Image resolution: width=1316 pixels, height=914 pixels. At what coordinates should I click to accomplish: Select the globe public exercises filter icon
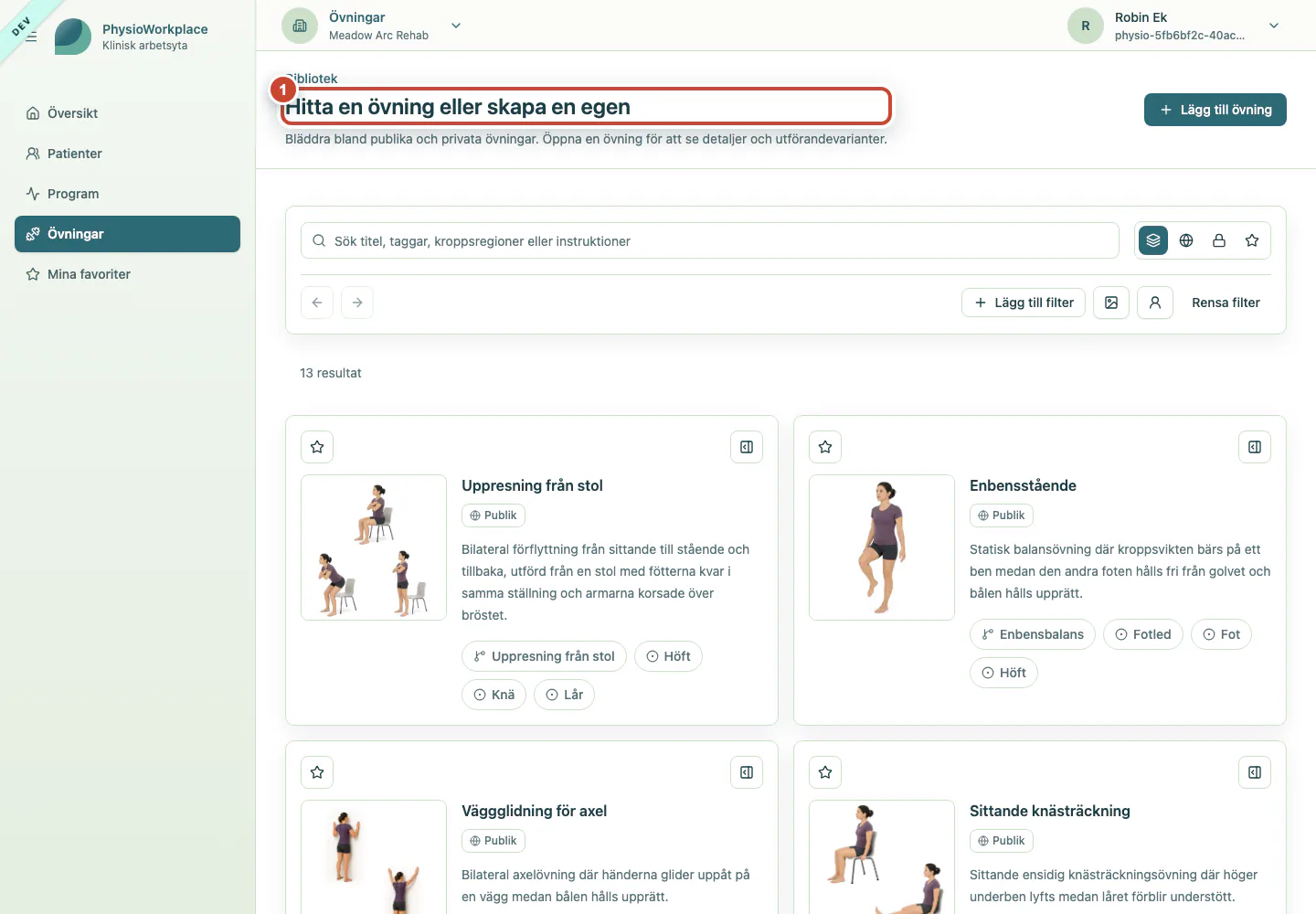coord(1186,240)
